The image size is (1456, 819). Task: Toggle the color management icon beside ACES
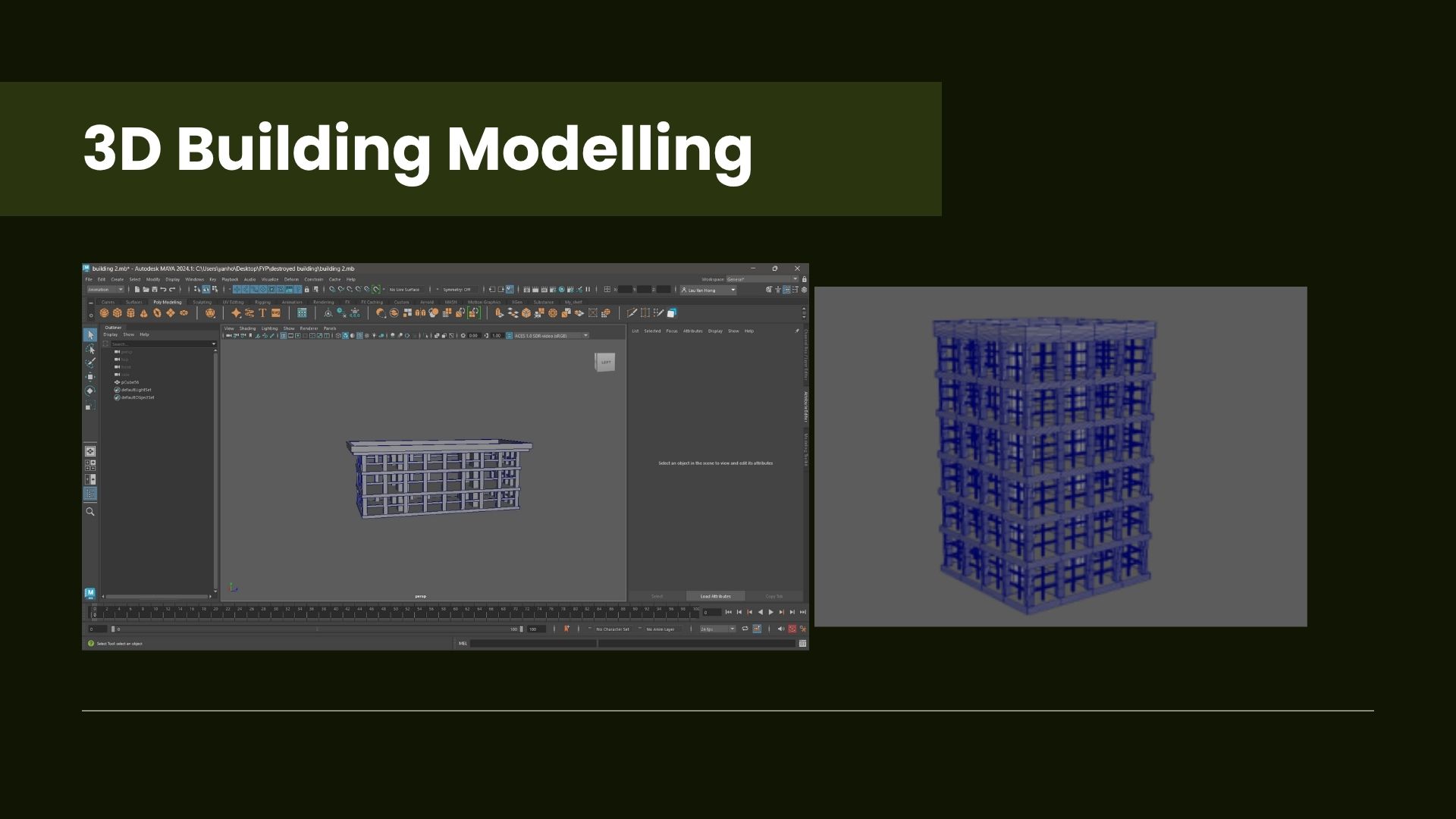tap(510, 335)
